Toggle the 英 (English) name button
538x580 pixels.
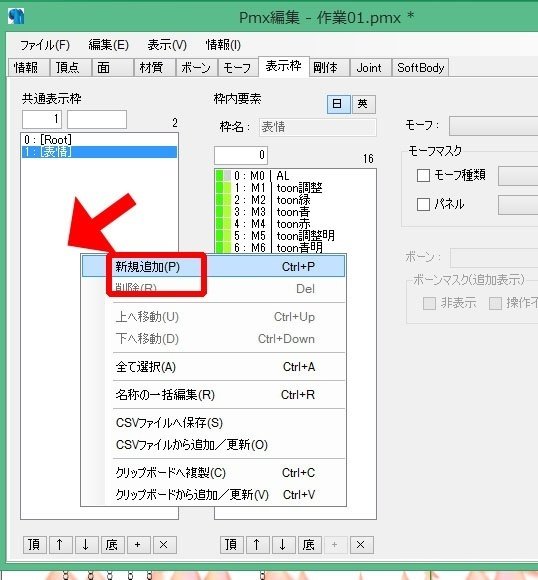(x=364, y=104)
